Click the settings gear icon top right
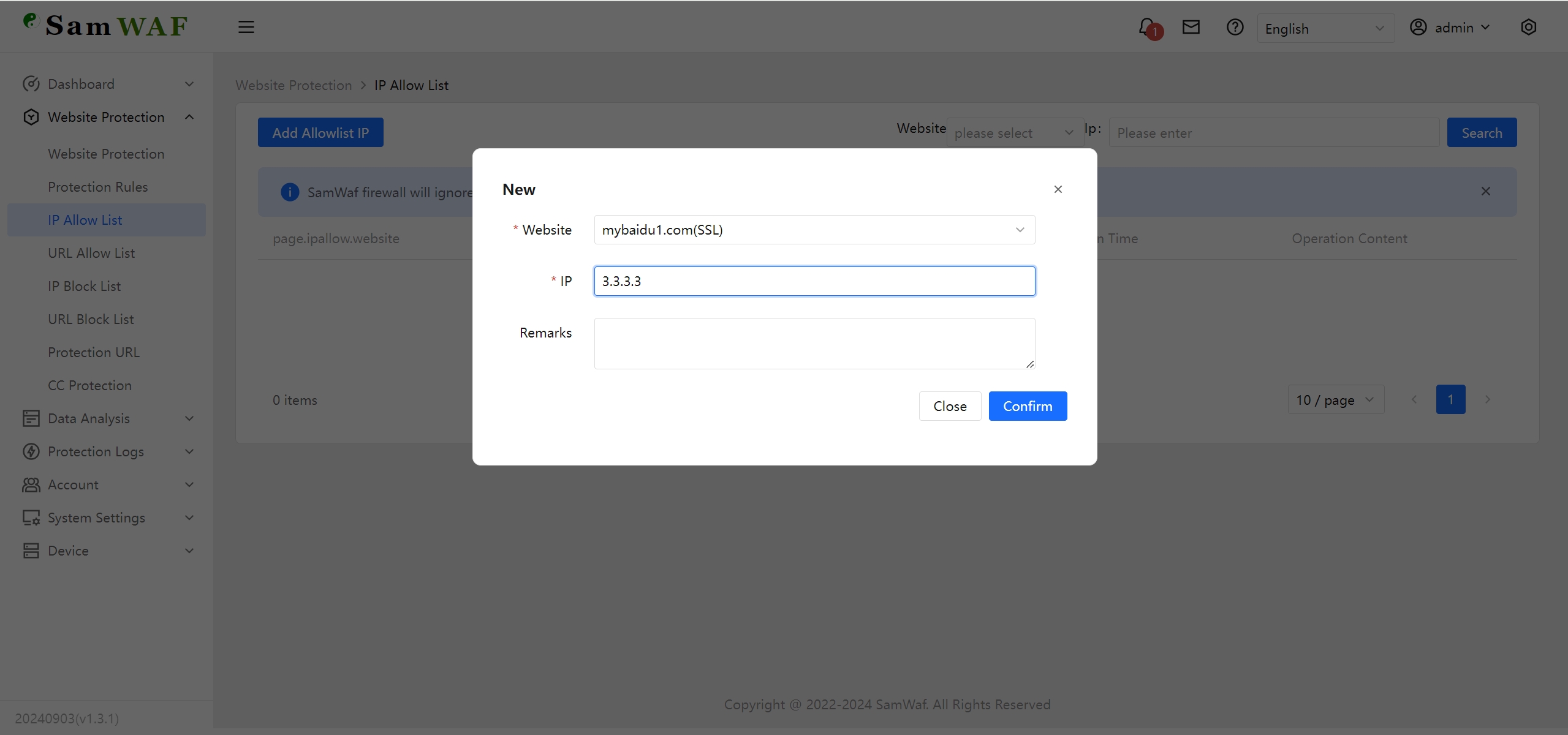 [x=1529, y=27]
